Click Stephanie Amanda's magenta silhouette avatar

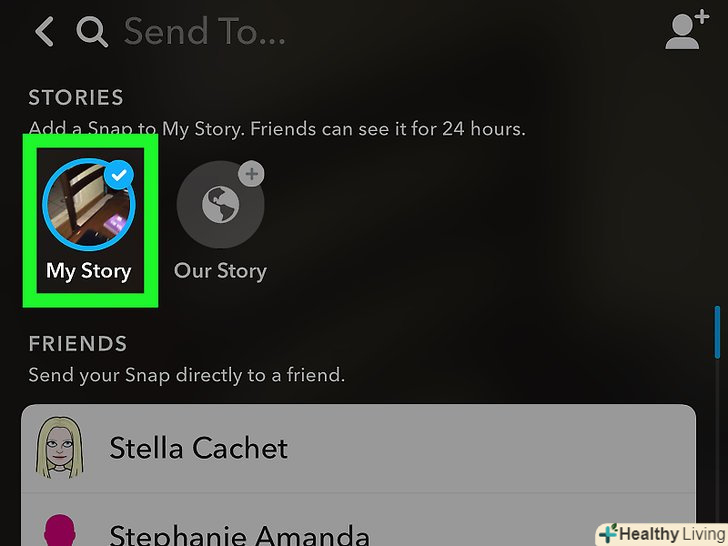click(x=59, y=529)
